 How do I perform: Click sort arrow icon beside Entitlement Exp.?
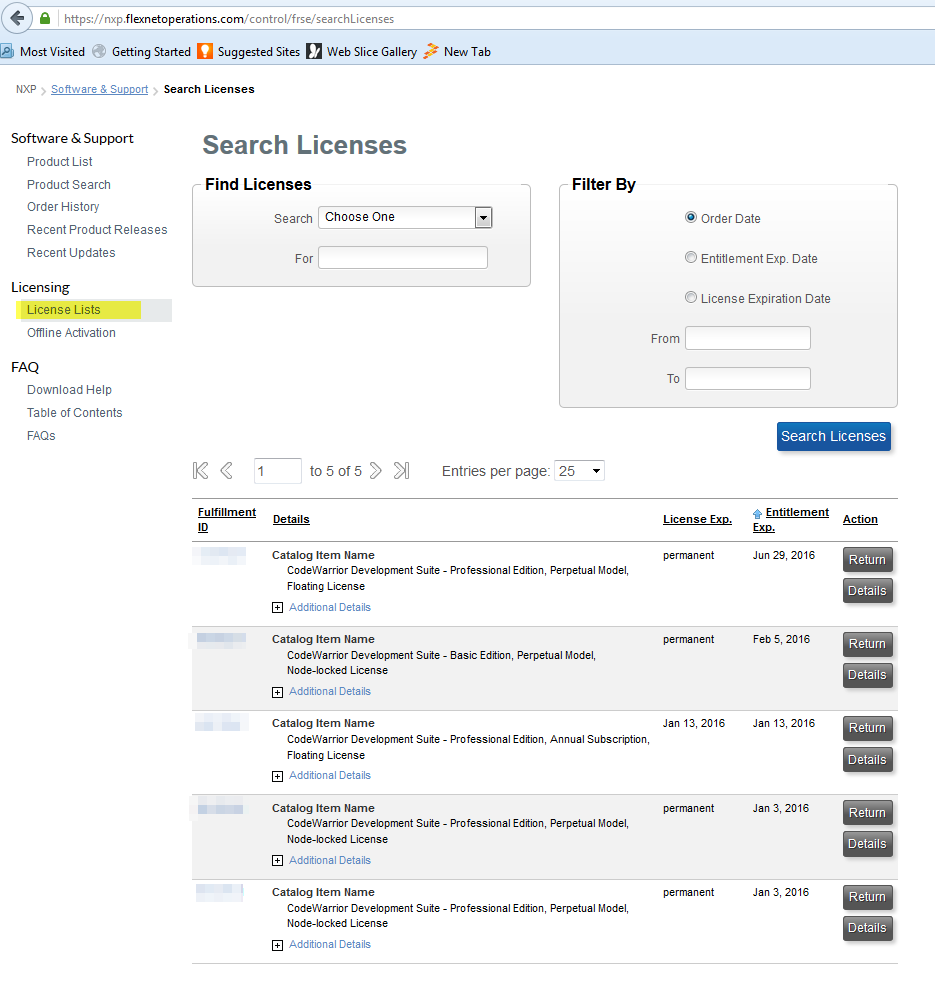coord(757,513)
